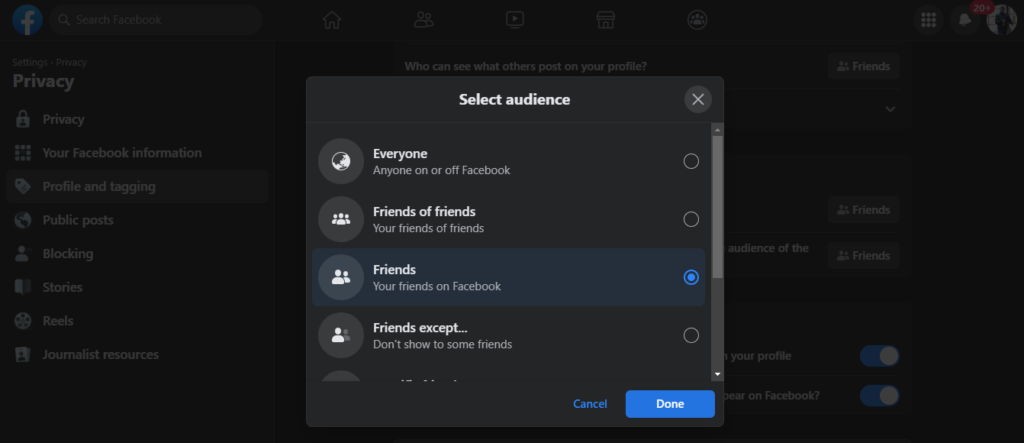Select the Friends radio button
The image size is (1024, 443).
click(691, 277)
